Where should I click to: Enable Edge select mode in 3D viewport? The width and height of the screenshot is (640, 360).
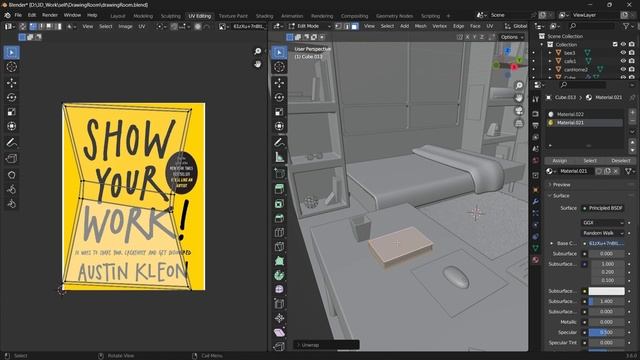pos(347,26)
